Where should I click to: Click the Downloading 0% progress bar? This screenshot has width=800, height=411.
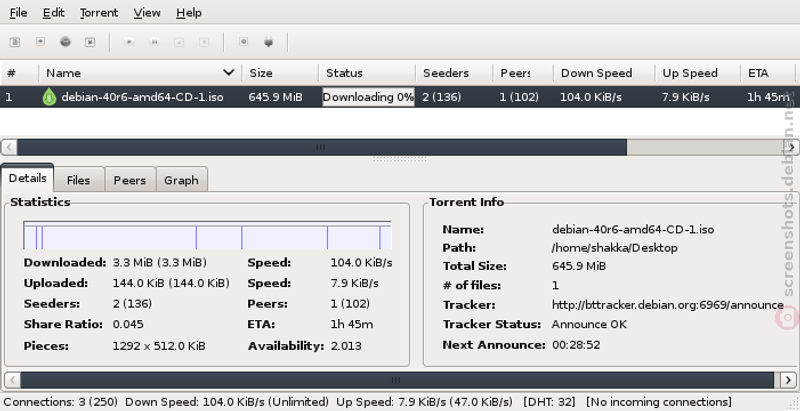[x=368, y=97]
